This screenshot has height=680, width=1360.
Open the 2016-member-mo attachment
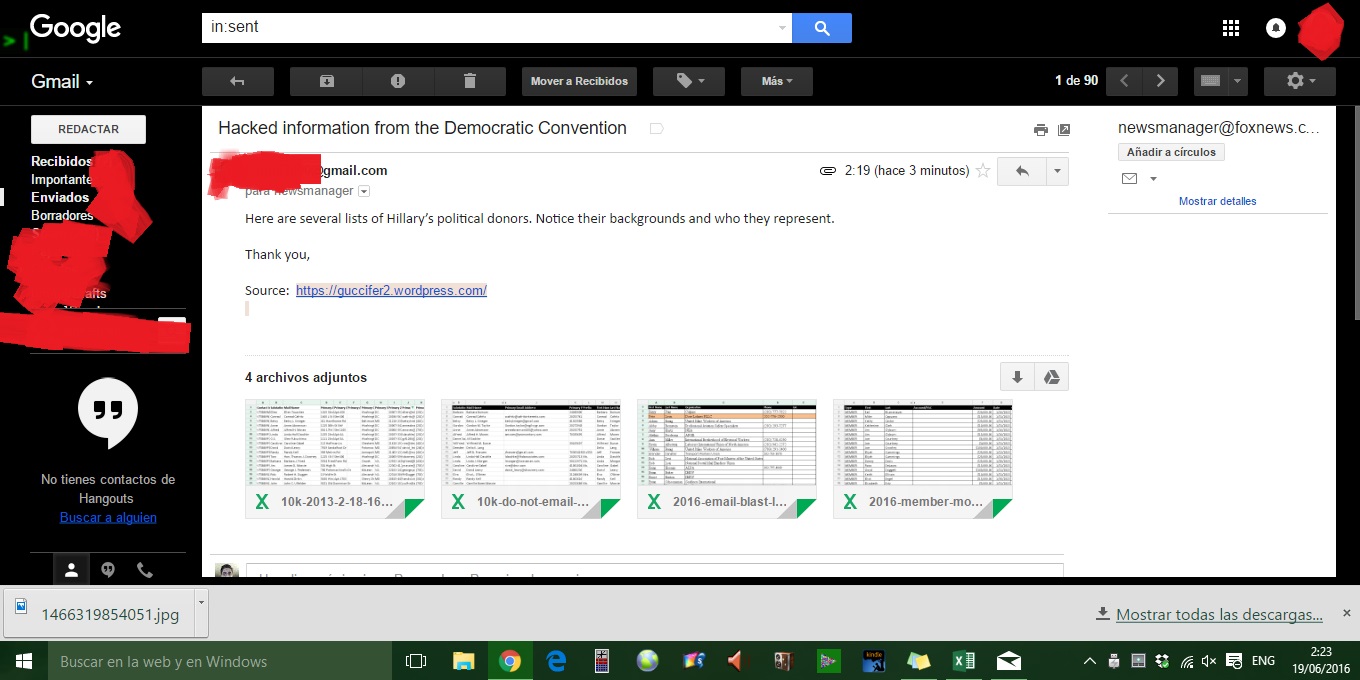[x=923, y=459]
